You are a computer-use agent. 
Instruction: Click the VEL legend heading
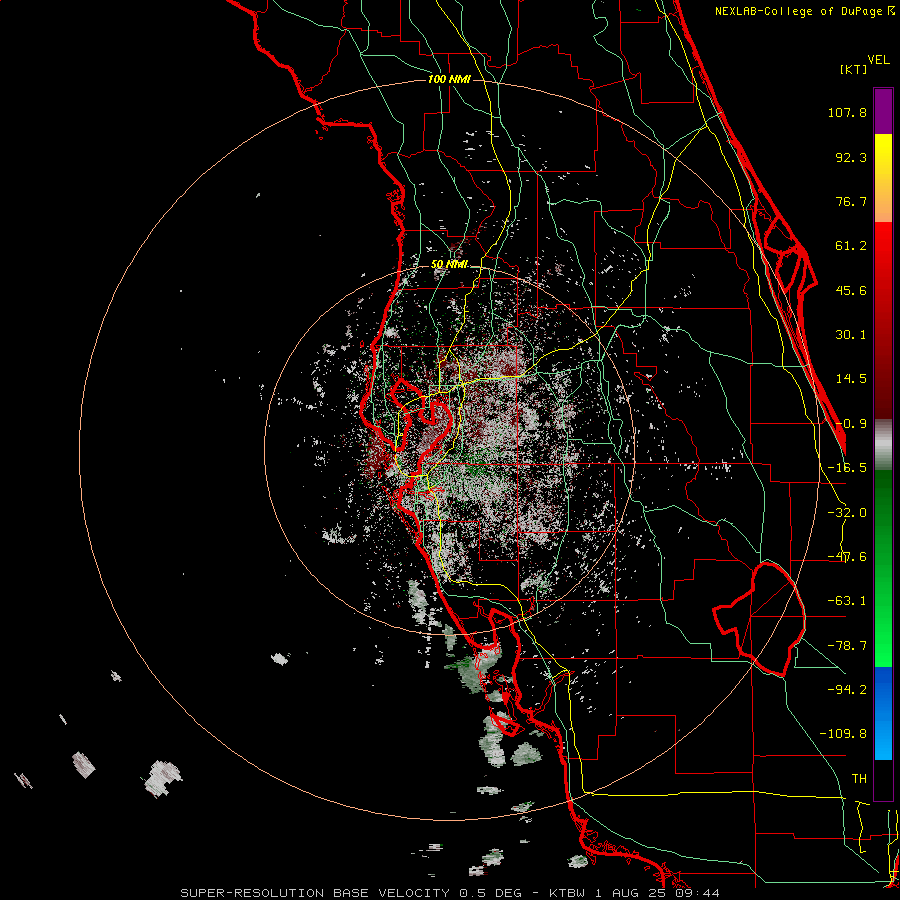click(x=878, y=60)
